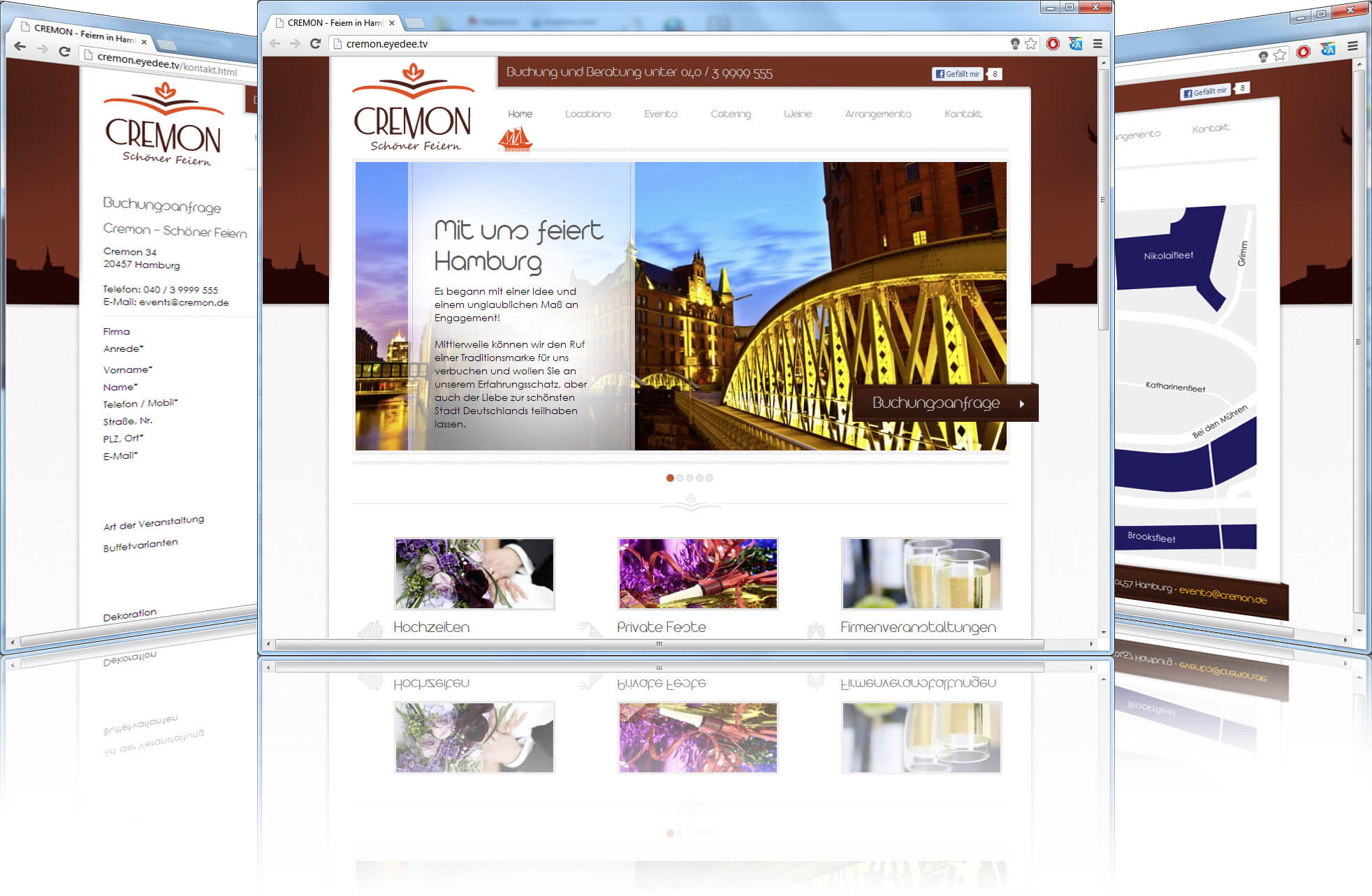1372x896 pixels.
Task: Click the red sailing ship icon under Home
Action: pyautogui.click(x=516, y=138)
